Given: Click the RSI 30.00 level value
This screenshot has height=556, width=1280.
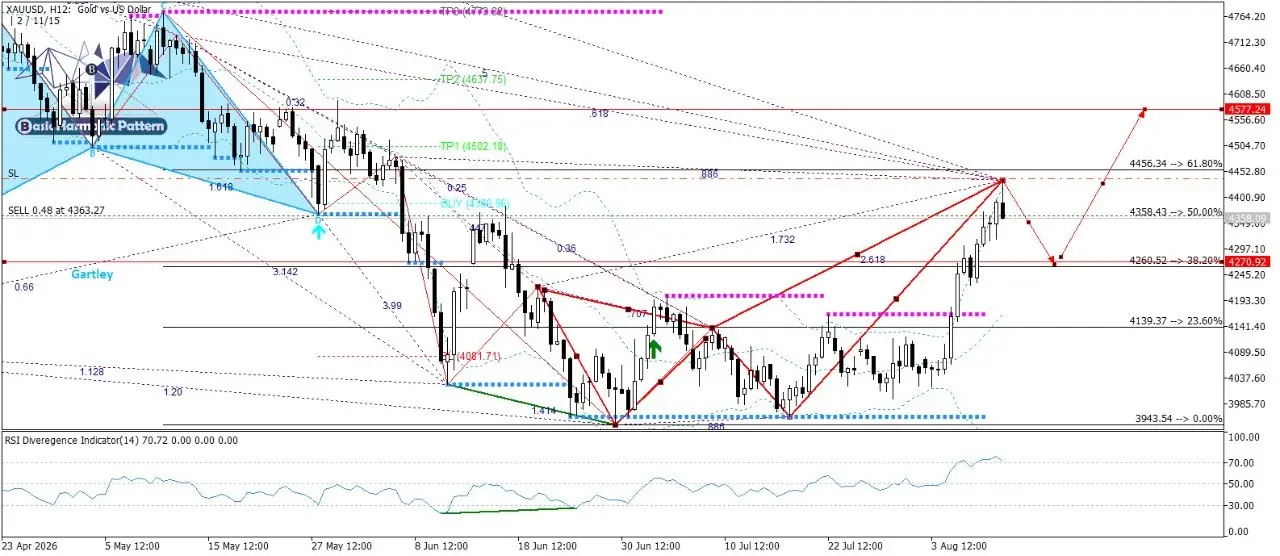Looking at the screenshot, I should click(x=1239, y=505).
